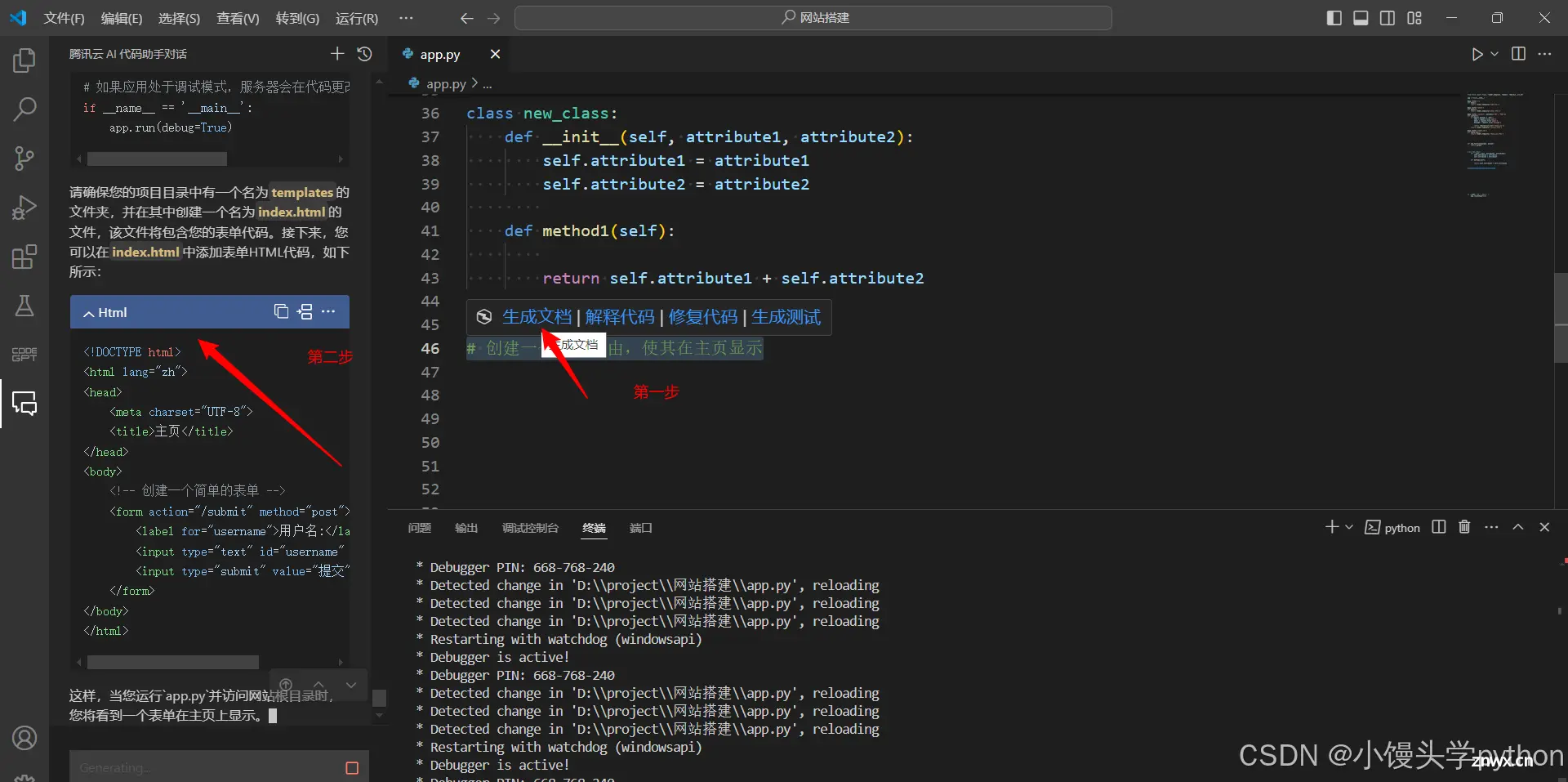The height and width of the screenshot is (782, 1568).
Task: Toggle primary side bar visibility
Action: pyautogui.click(x=1334, y=18)
